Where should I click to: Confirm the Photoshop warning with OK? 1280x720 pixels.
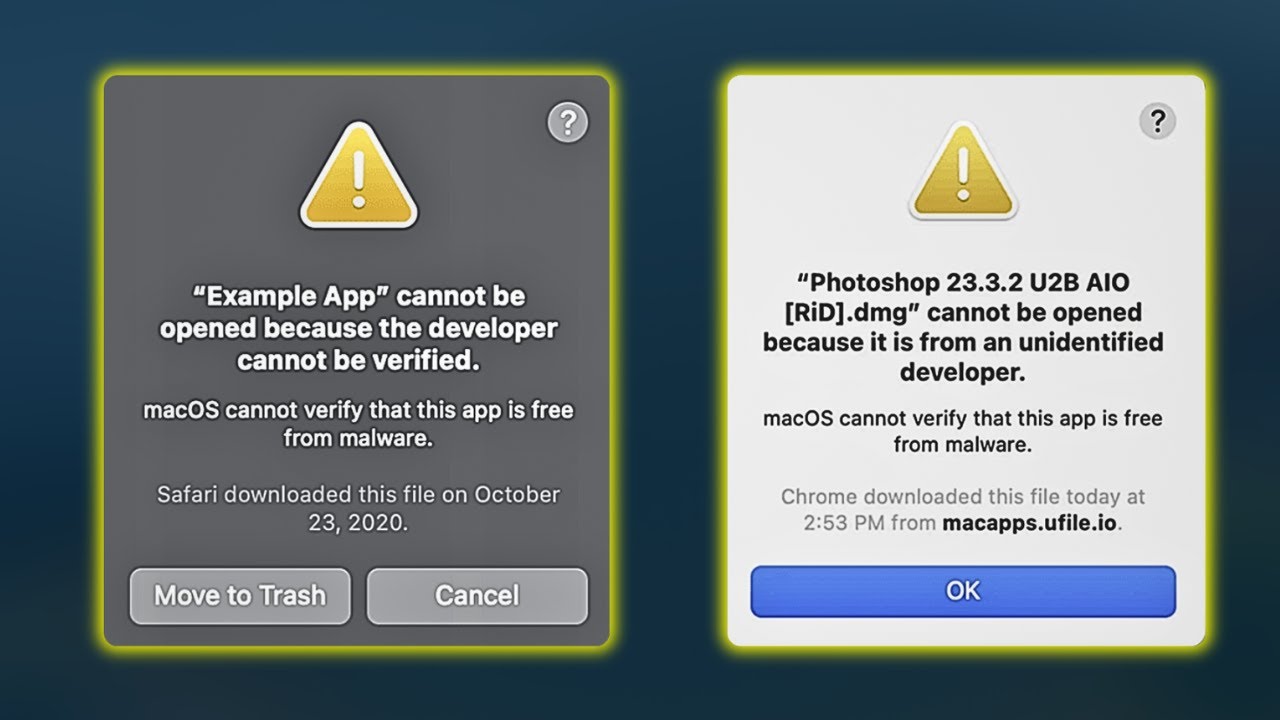(963, 591)
